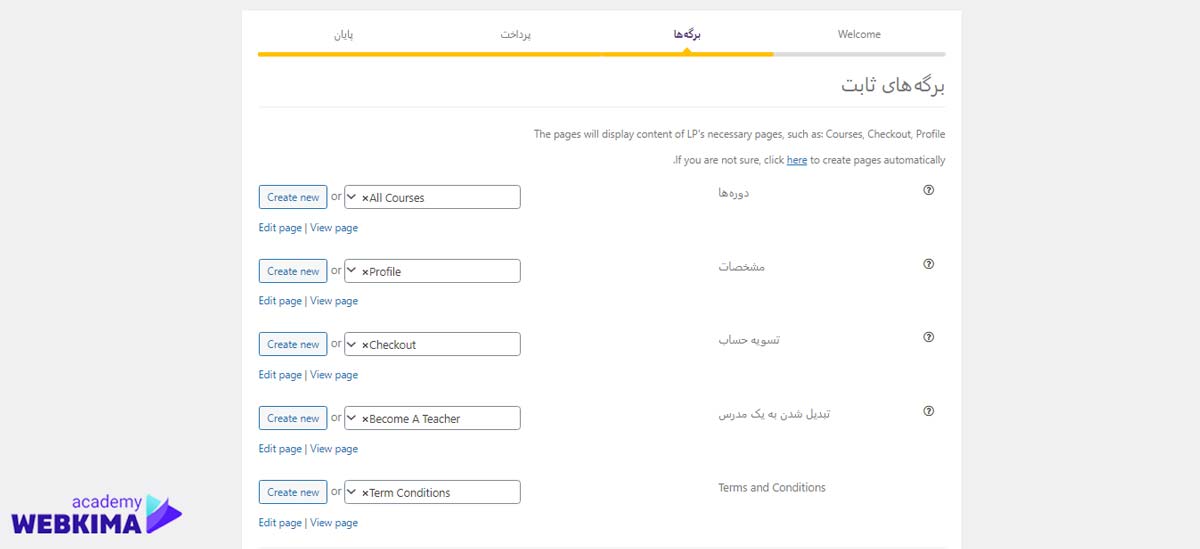Open the Term Conditions page dropdown
This screenshot has height=549, width=1200.
(x=432, y=492)
